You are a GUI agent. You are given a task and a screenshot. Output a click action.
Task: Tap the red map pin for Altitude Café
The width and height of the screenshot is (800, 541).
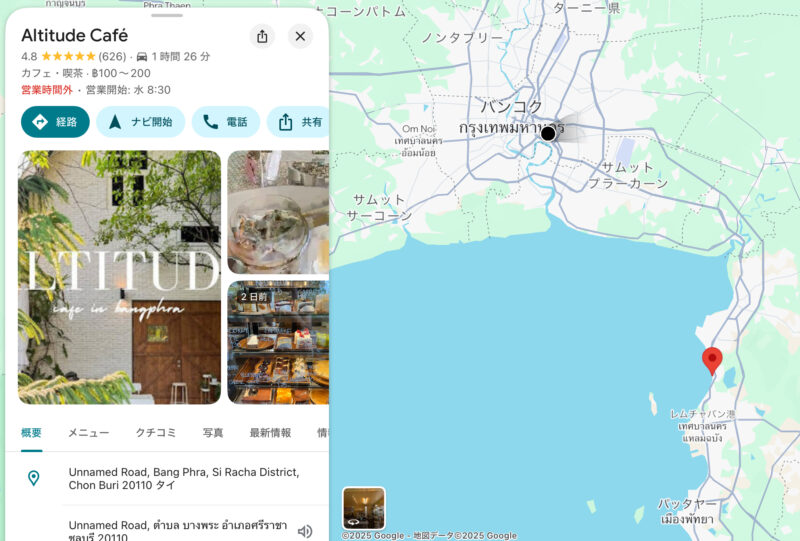coord(712,360)
